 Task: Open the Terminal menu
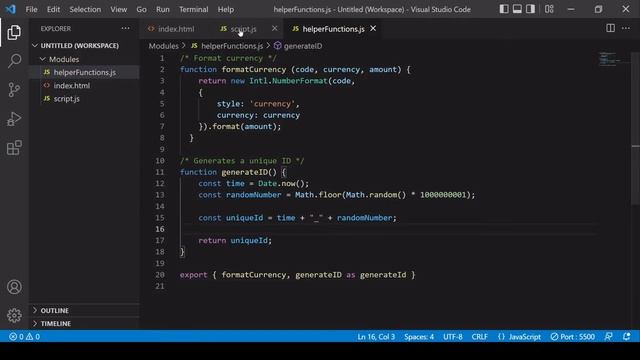tap(193, 9)
